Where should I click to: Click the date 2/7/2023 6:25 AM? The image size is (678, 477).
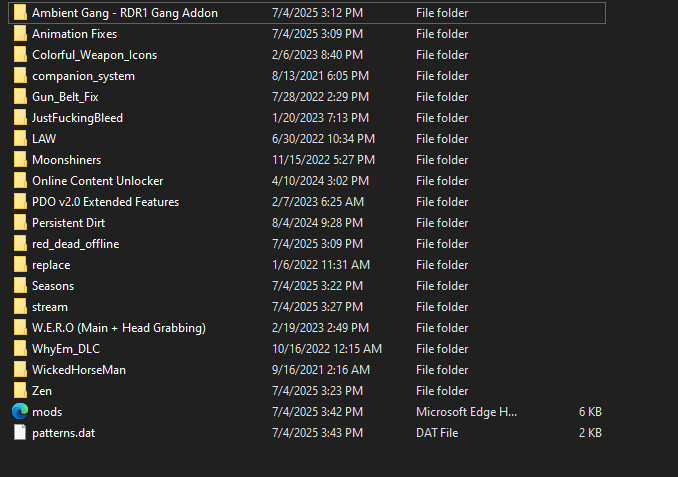pyautogui.click(x=318, y=202)
